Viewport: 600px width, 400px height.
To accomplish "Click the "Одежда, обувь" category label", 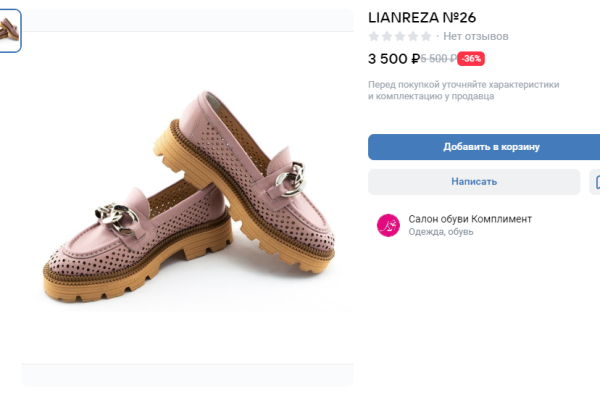I will tap(441, 232).
